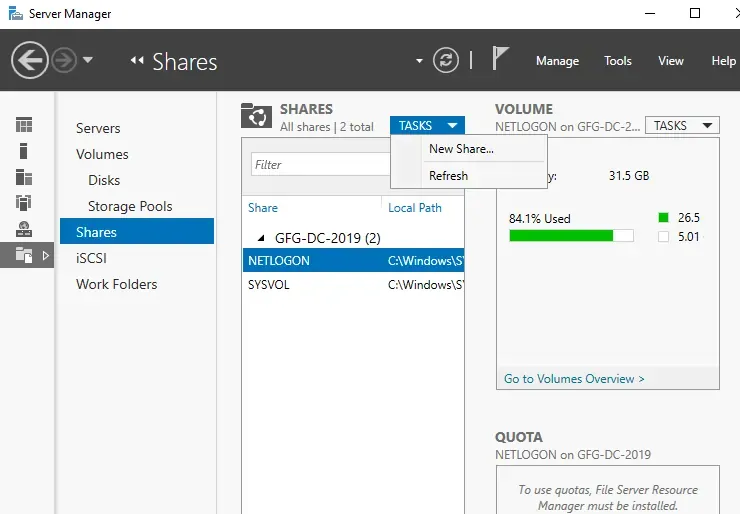Click the 31.5 GB capacity value

tap(629, 176)
